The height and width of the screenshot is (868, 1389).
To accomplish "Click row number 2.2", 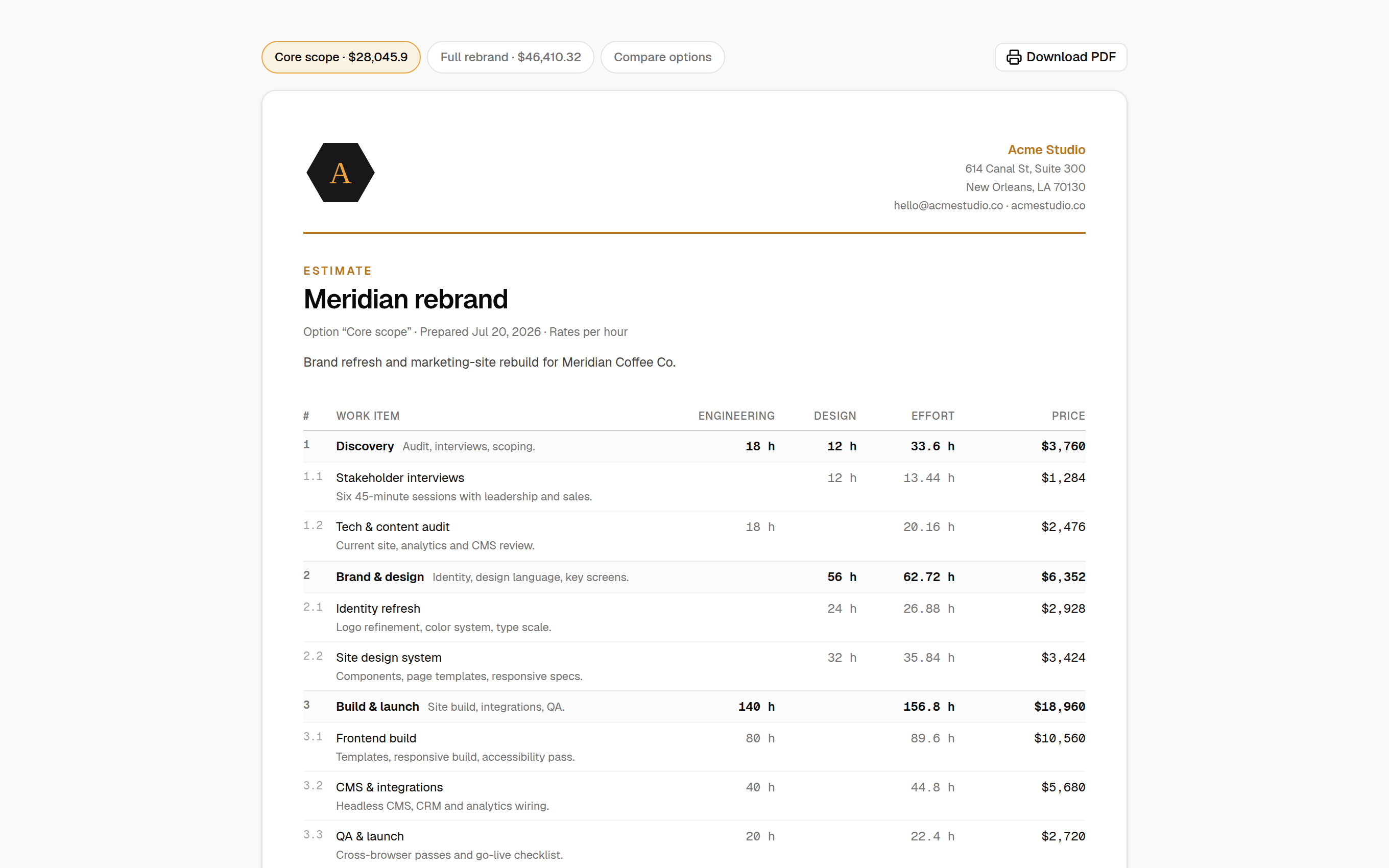I will pyautogui.click(x=313, y=656).
